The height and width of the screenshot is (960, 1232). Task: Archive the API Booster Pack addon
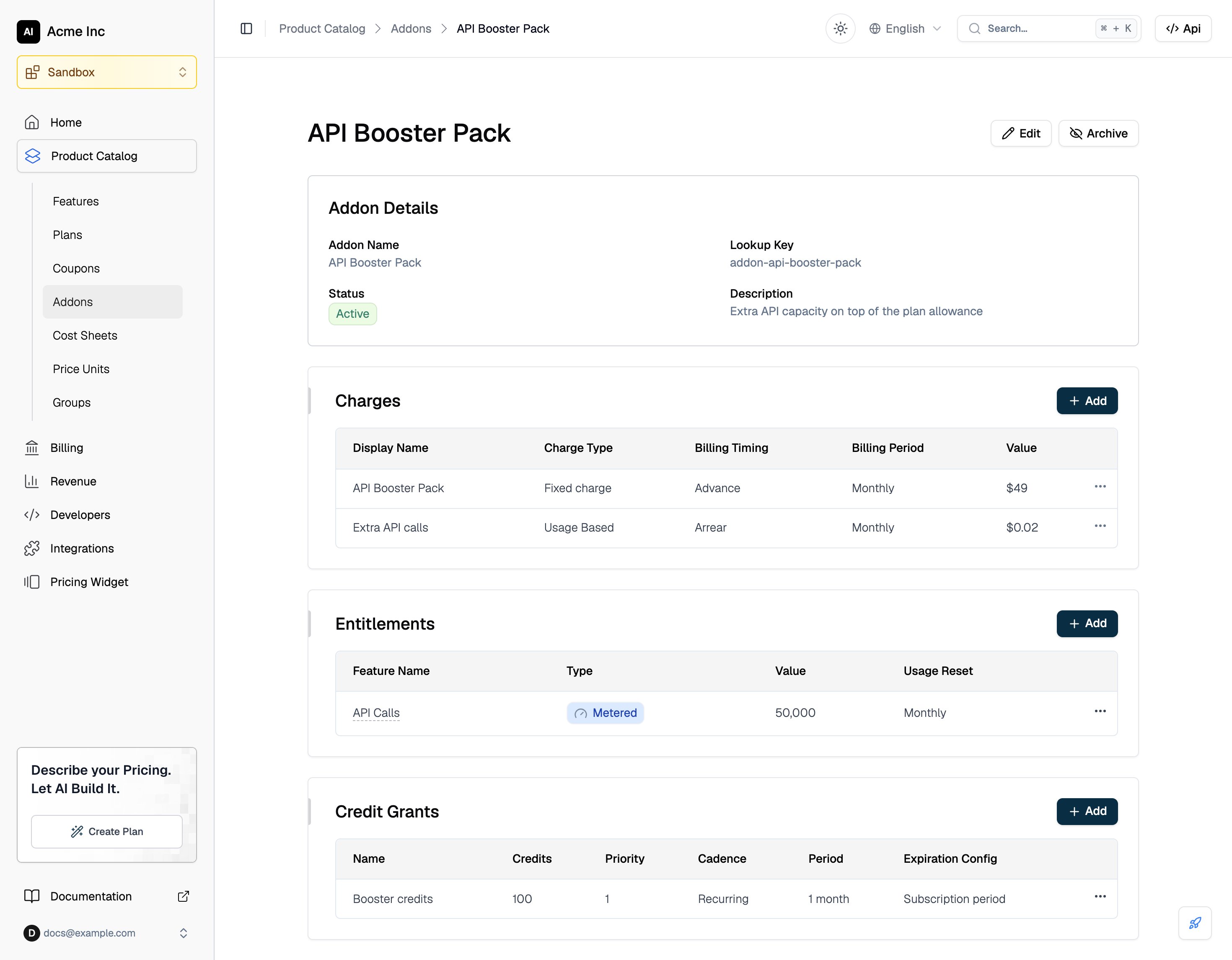click(1098, 134)
